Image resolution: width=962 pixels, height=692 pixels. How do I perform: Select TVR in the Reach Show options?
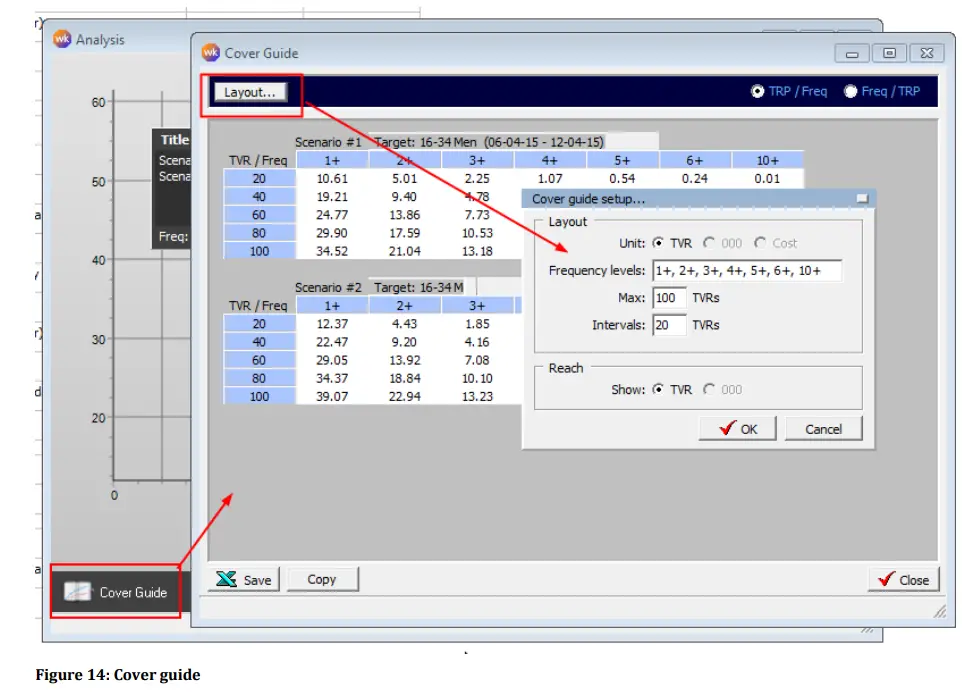[x=658, y=390]
